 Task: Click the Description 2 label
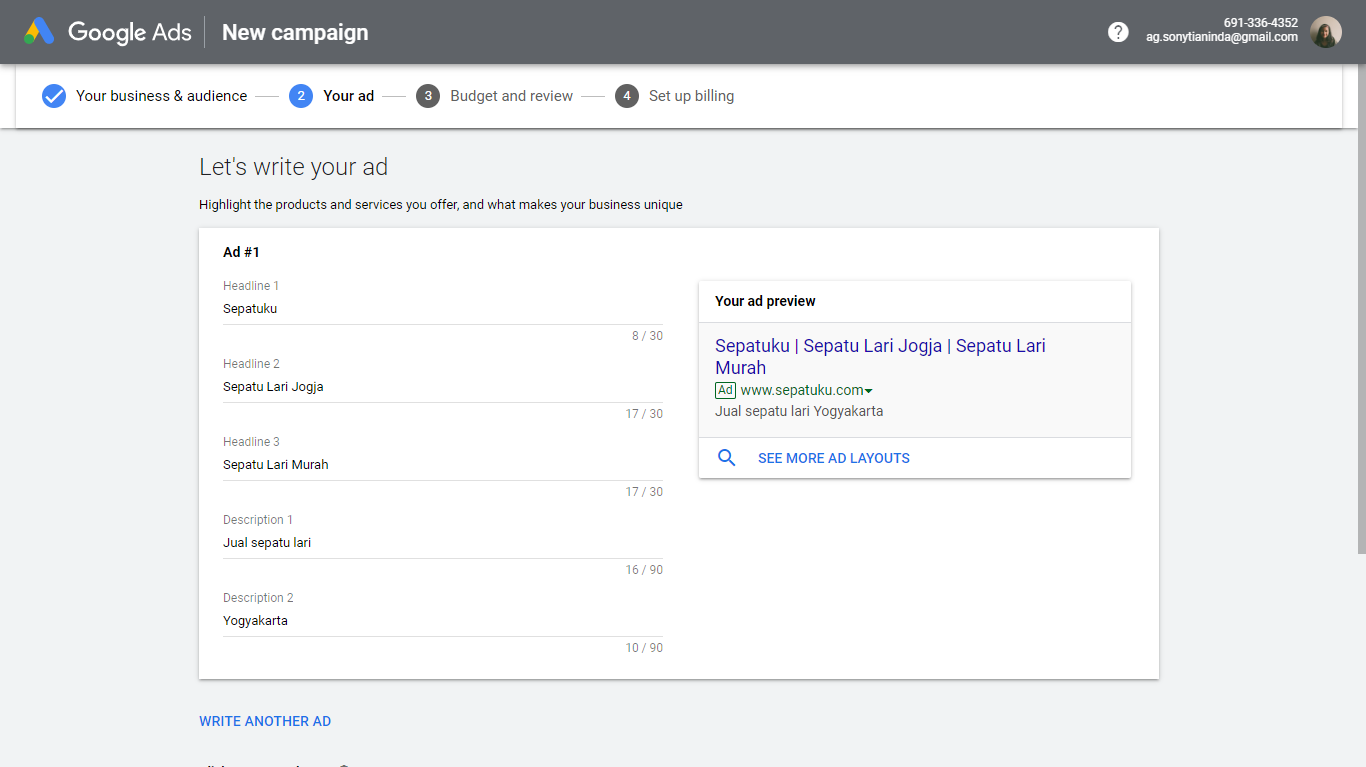click(x=258, y=598)
